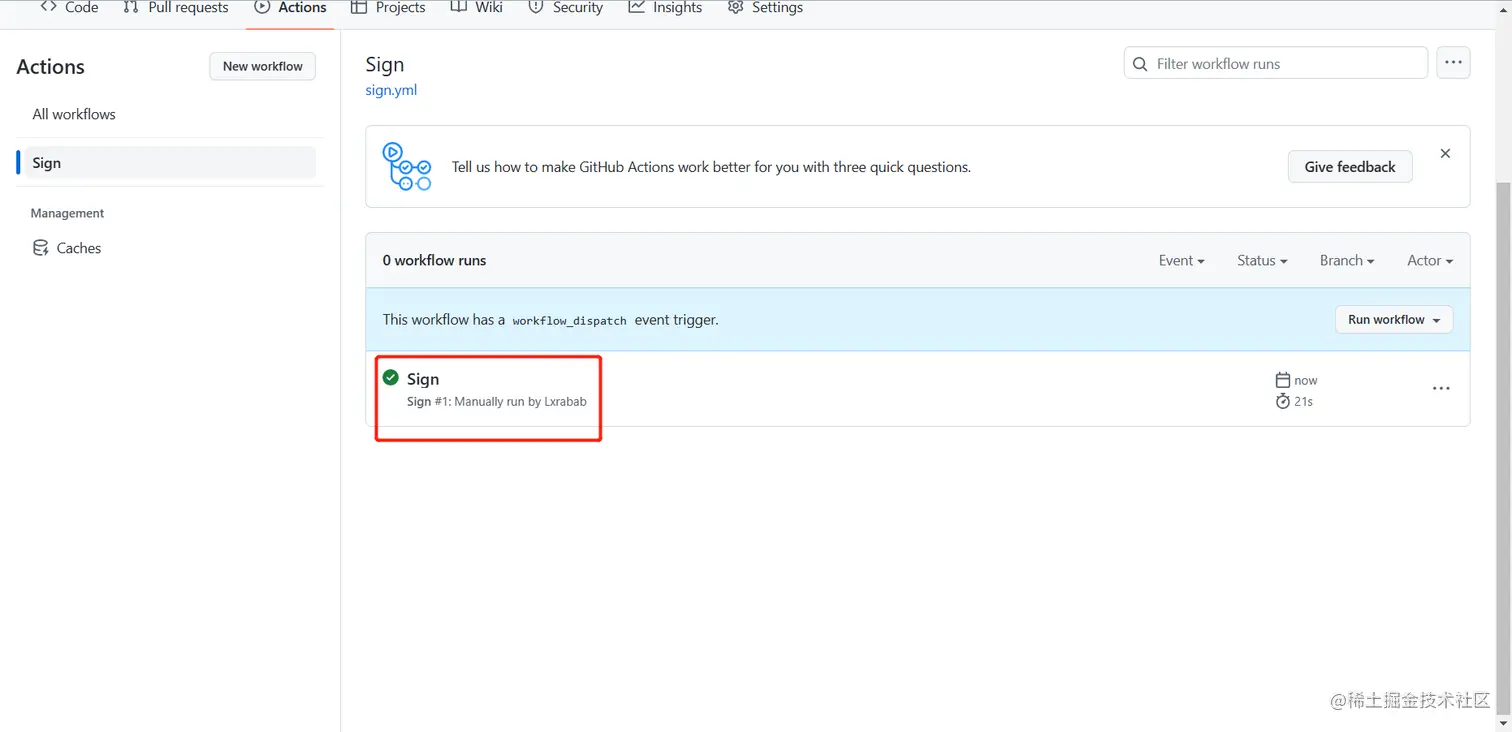1512x732 pixels.
Task: Click the 'Manually run by Lxrabab' text
Action: tap(520, 402)
